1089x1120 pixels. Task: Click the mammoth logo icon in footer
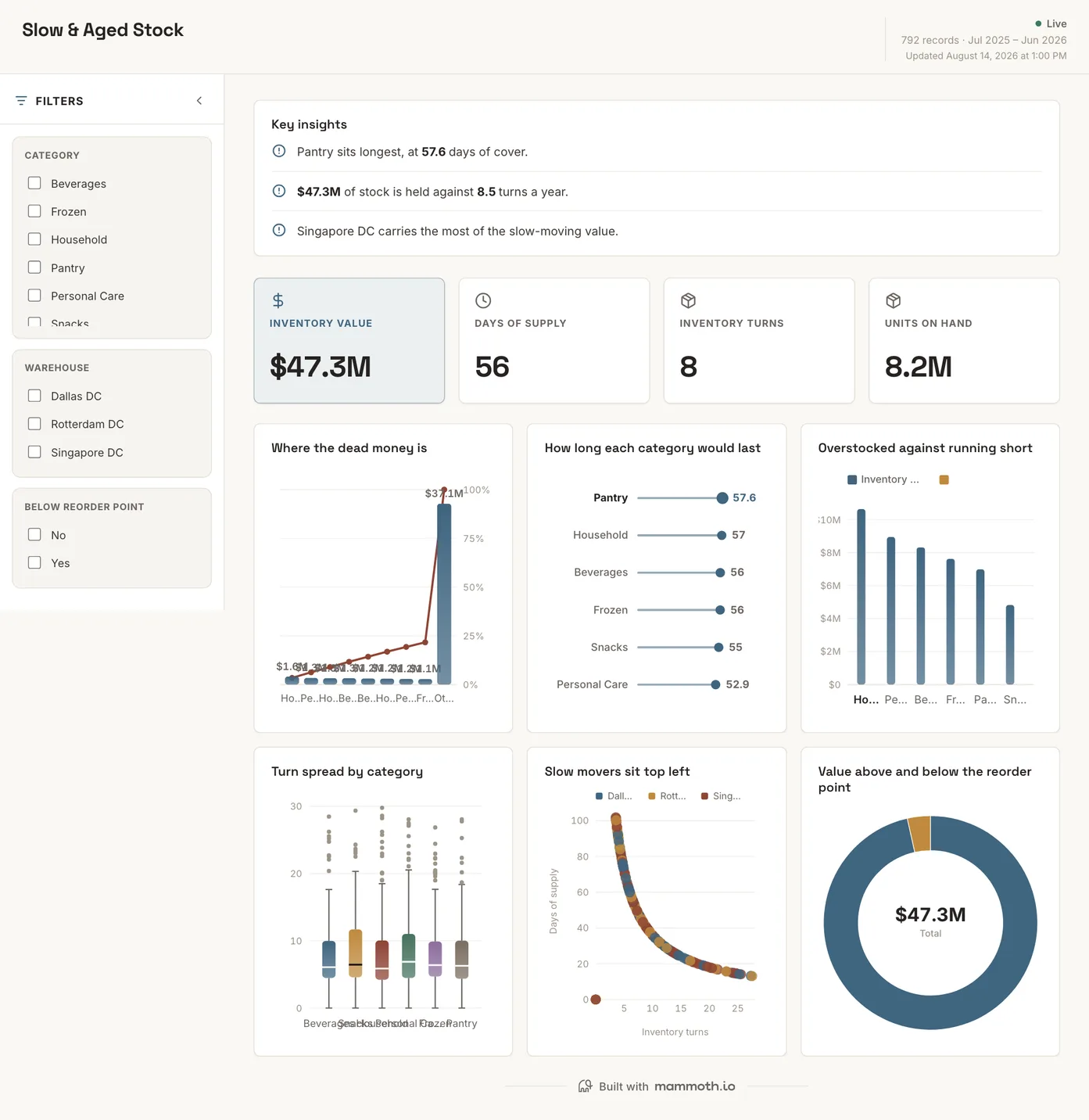(585, 1086)
